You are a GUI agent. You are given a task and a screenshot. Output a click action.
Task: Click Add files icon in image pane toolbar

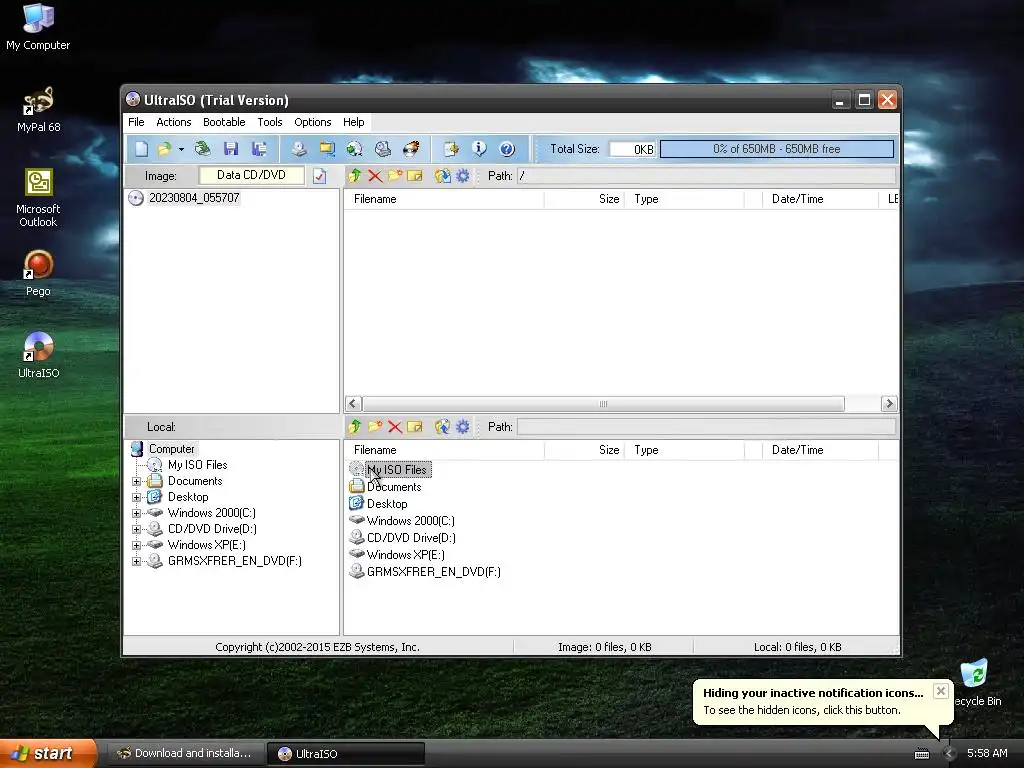pyautogui.click(x=442, y=175)
